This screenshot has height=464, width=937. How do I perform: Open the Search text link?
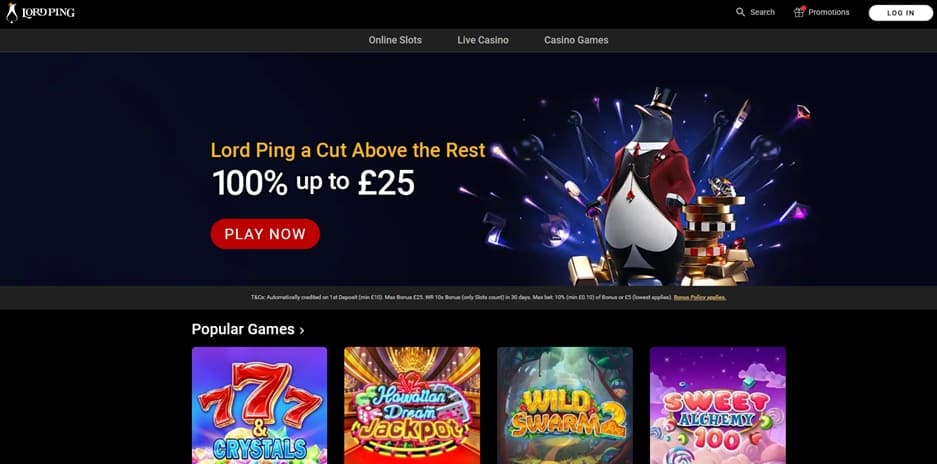tap(763, 12)
